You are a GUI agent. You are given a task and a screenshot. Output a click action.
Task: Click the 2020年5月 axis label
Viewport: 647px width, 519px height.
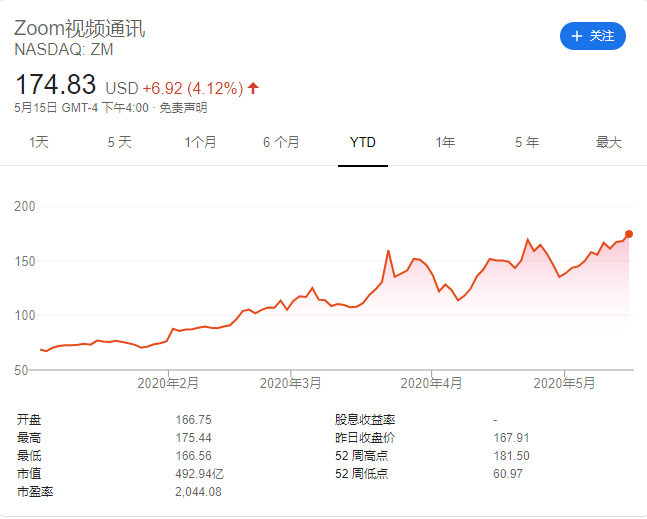point(564,383)
